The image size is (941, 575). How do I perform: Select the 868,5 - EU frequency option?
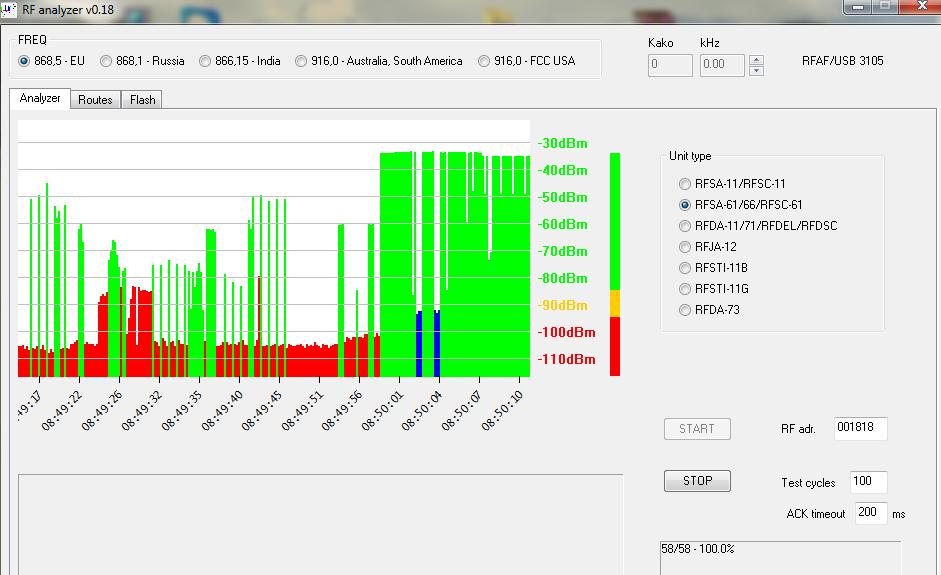(51, 61)
